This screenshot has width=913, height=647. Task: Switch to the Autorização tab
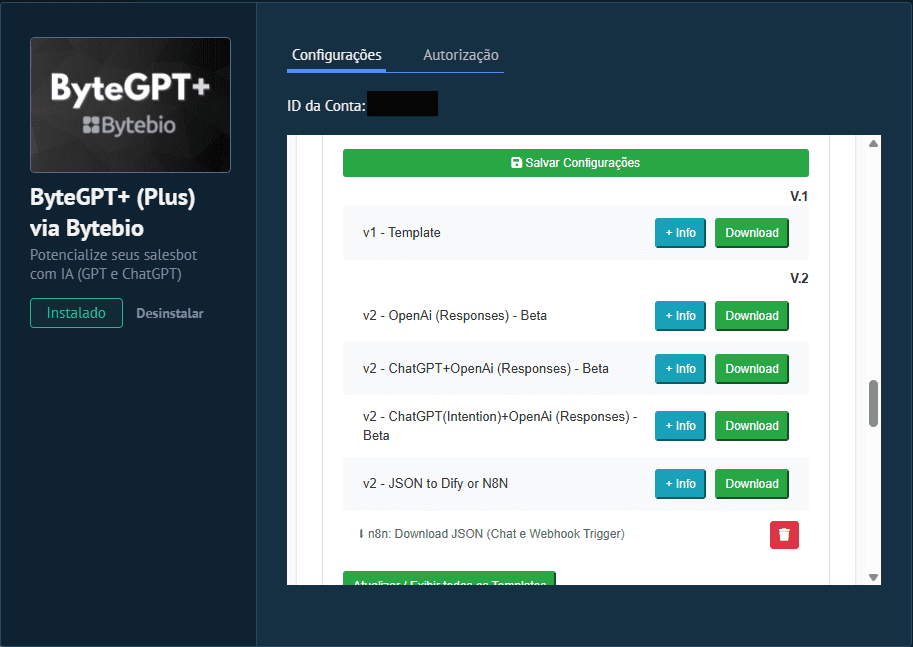(461, 55)
